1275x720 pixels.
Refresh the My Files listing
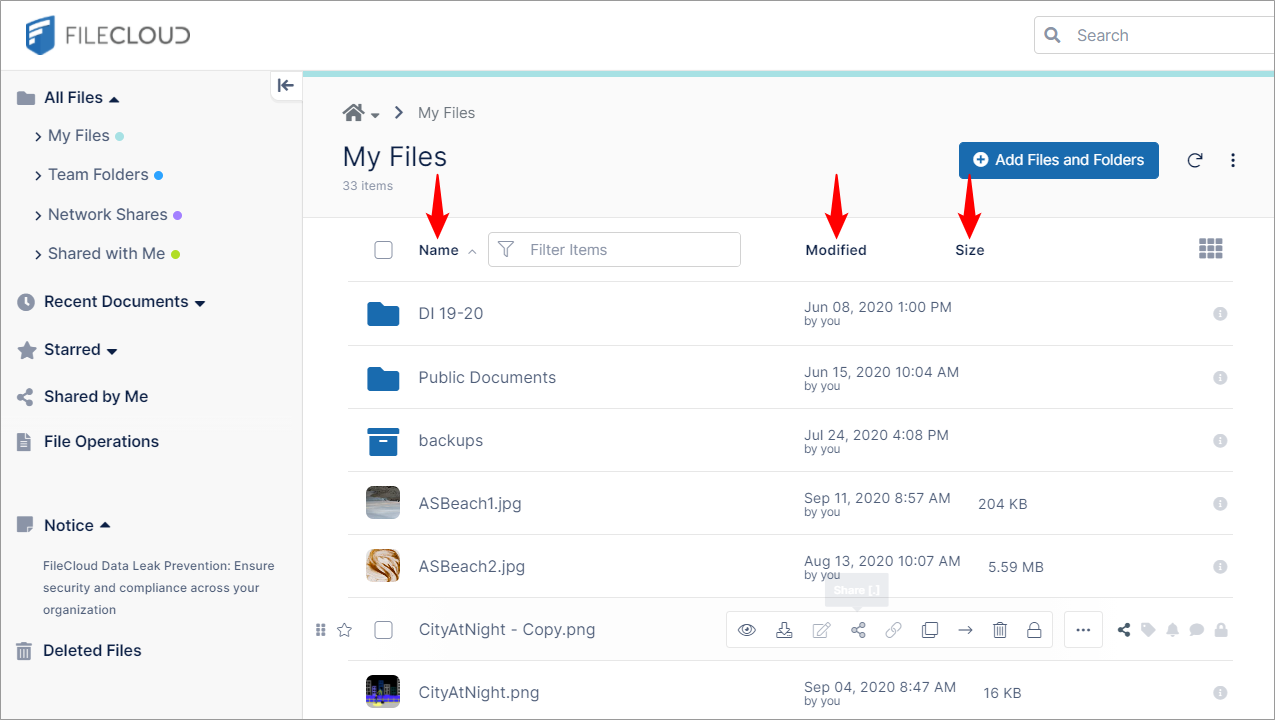(1195, 160)
